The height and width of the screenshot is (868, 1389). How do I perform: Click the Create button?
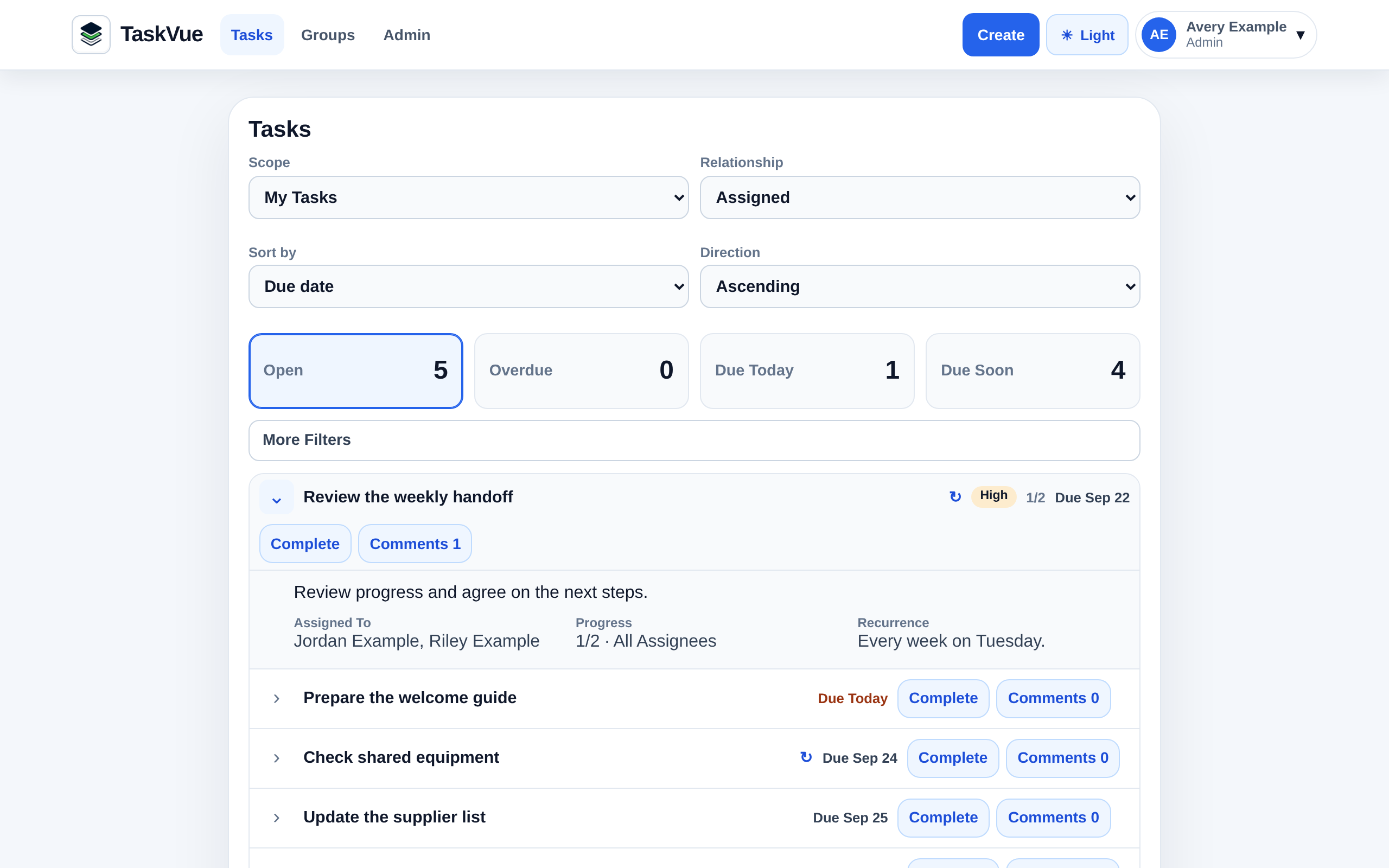tap(1001, 35)
